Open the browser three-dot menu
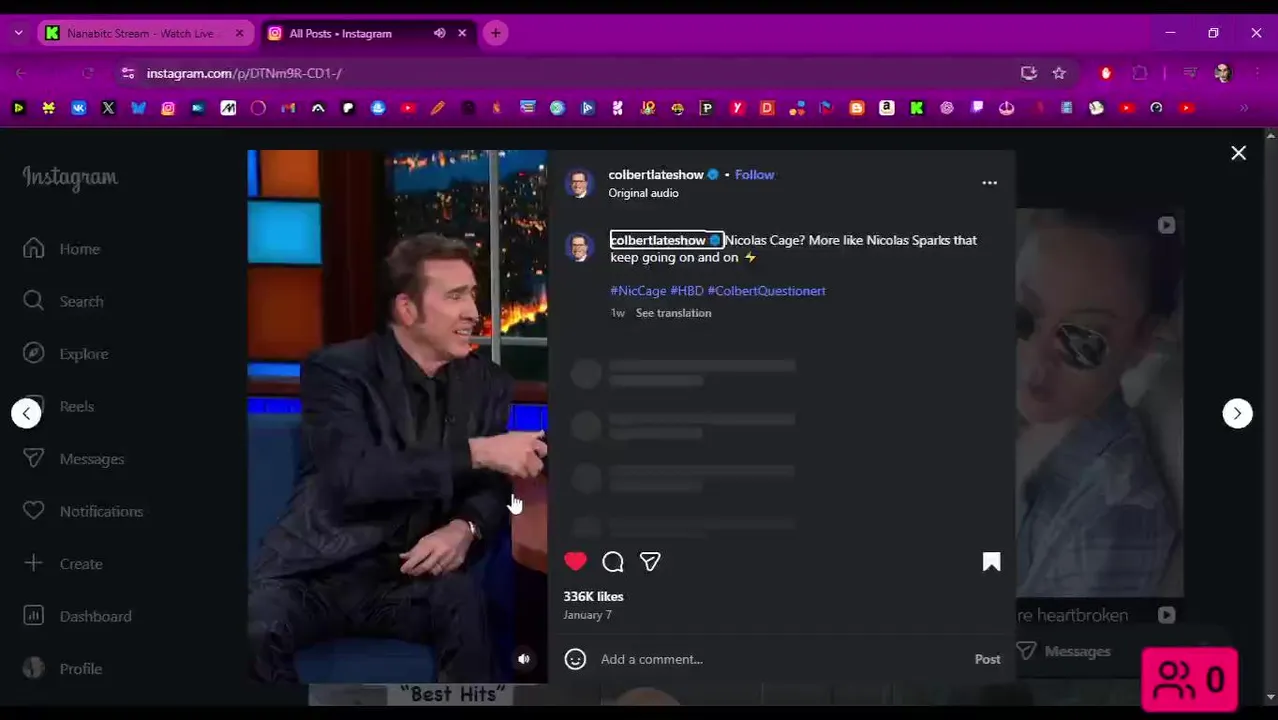This screenshot has width=1278, height=720. point(1257,73)
